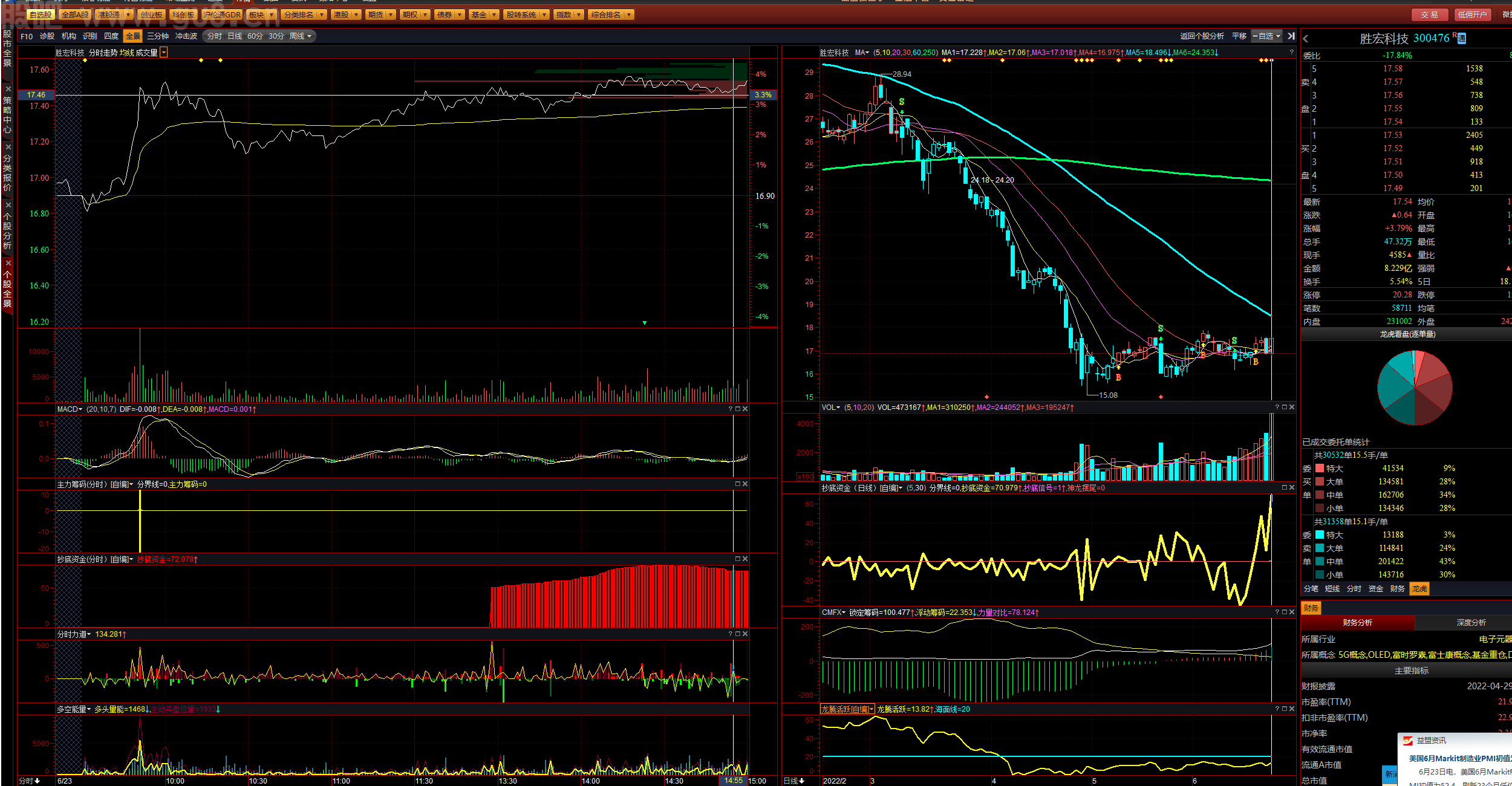
Task: Close the 个股全景 sidebar tab with its X
Action: pos(8,263)
